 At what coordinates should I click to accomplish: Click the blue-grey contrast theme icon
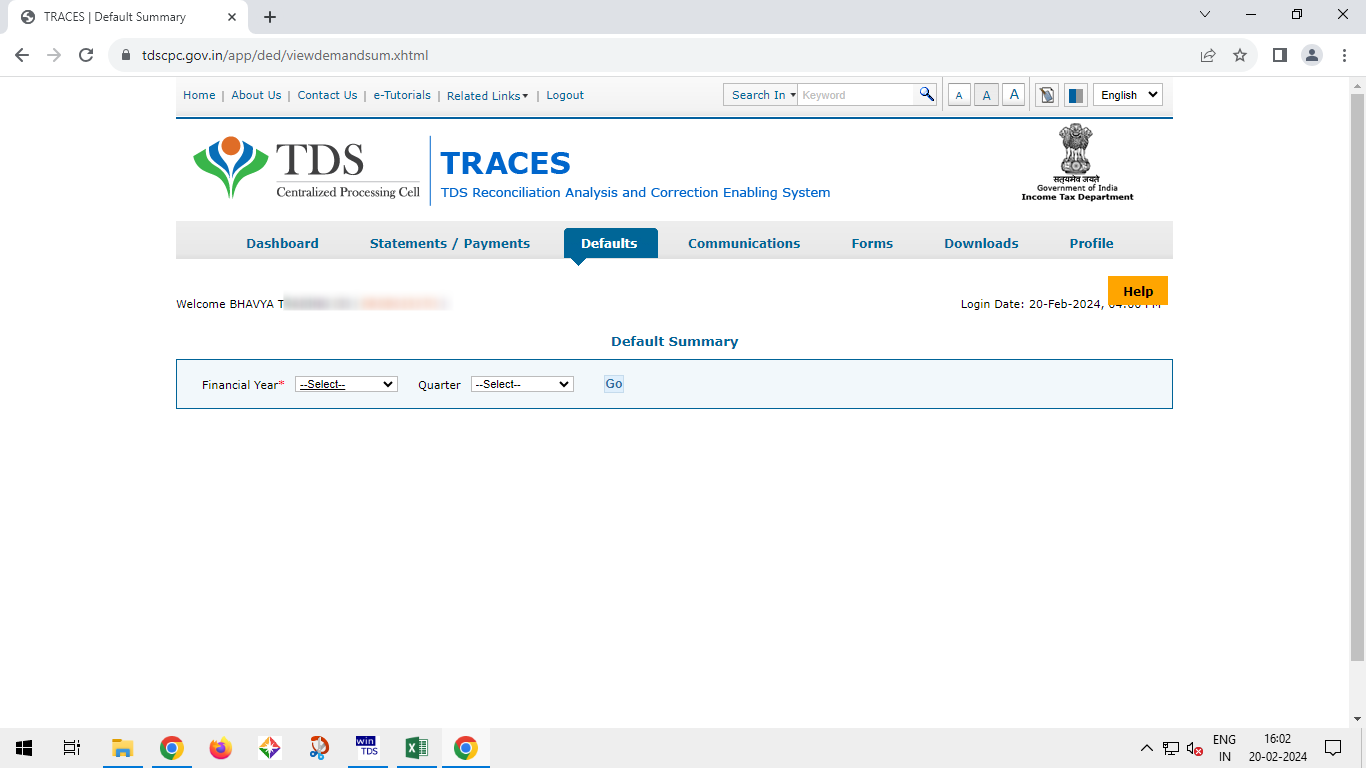(1075, 95)
